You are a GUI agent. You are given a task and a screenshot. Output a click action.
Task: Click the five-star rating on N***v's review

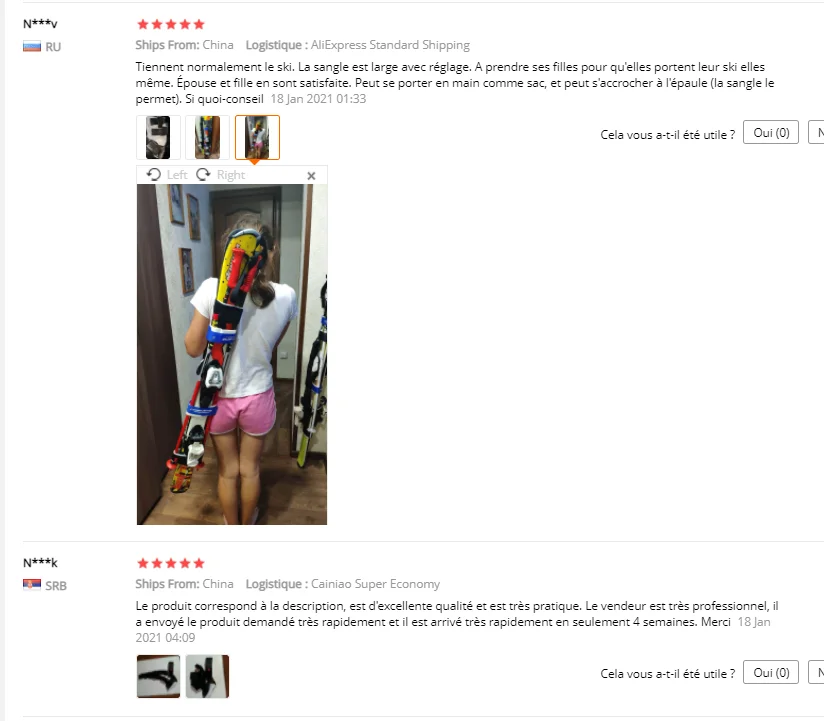point(171,24)
